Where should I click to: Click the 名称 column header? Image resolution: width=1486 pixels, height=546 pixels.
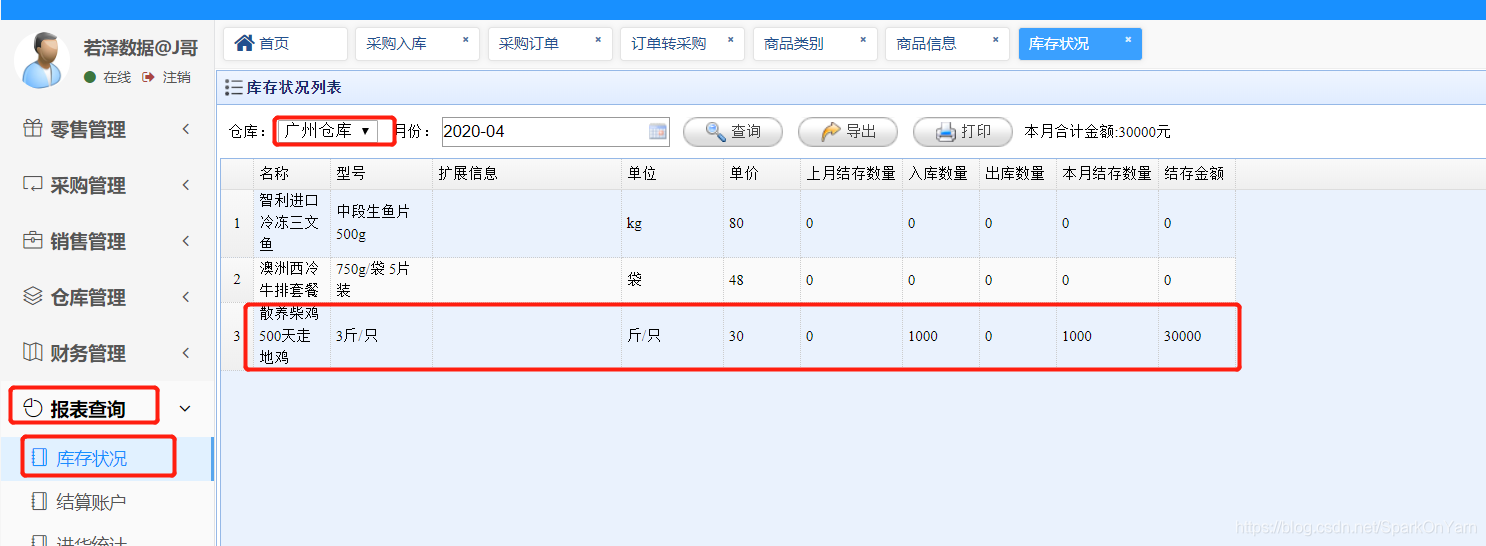point(291,174)
